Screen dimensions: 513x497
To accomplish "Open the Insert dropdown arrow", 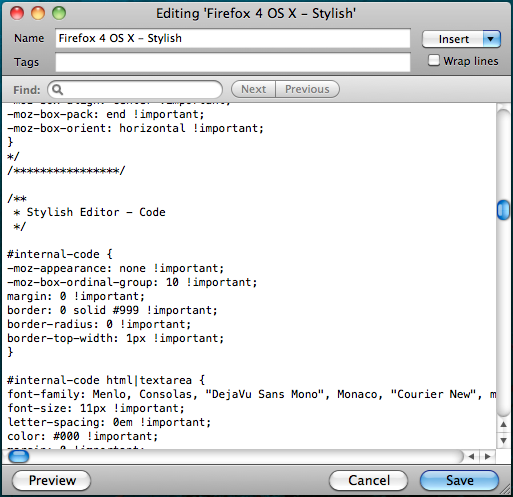I will click(491, 39).
